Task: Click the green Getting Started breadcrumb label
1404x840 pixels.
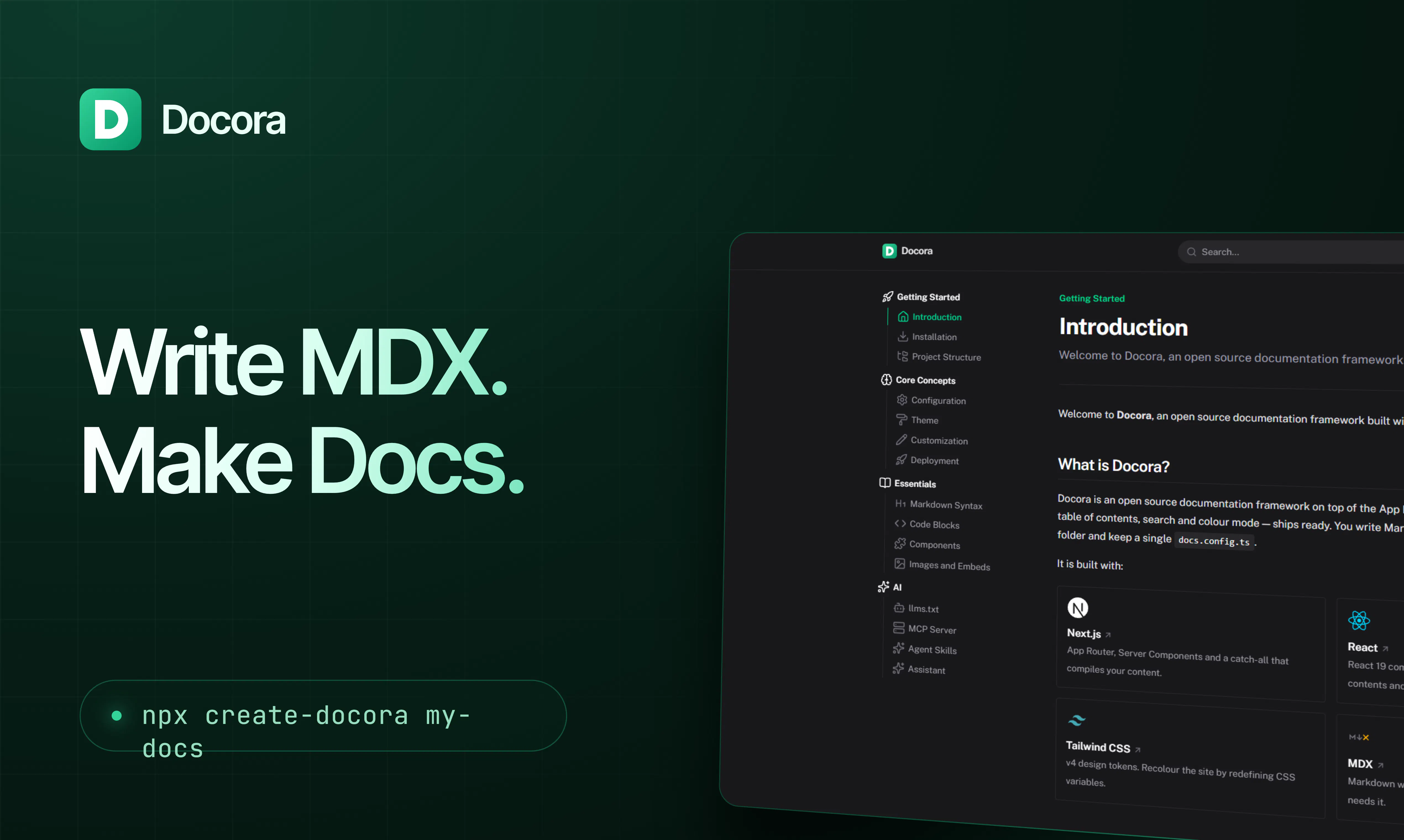Action: [1091, 298]
